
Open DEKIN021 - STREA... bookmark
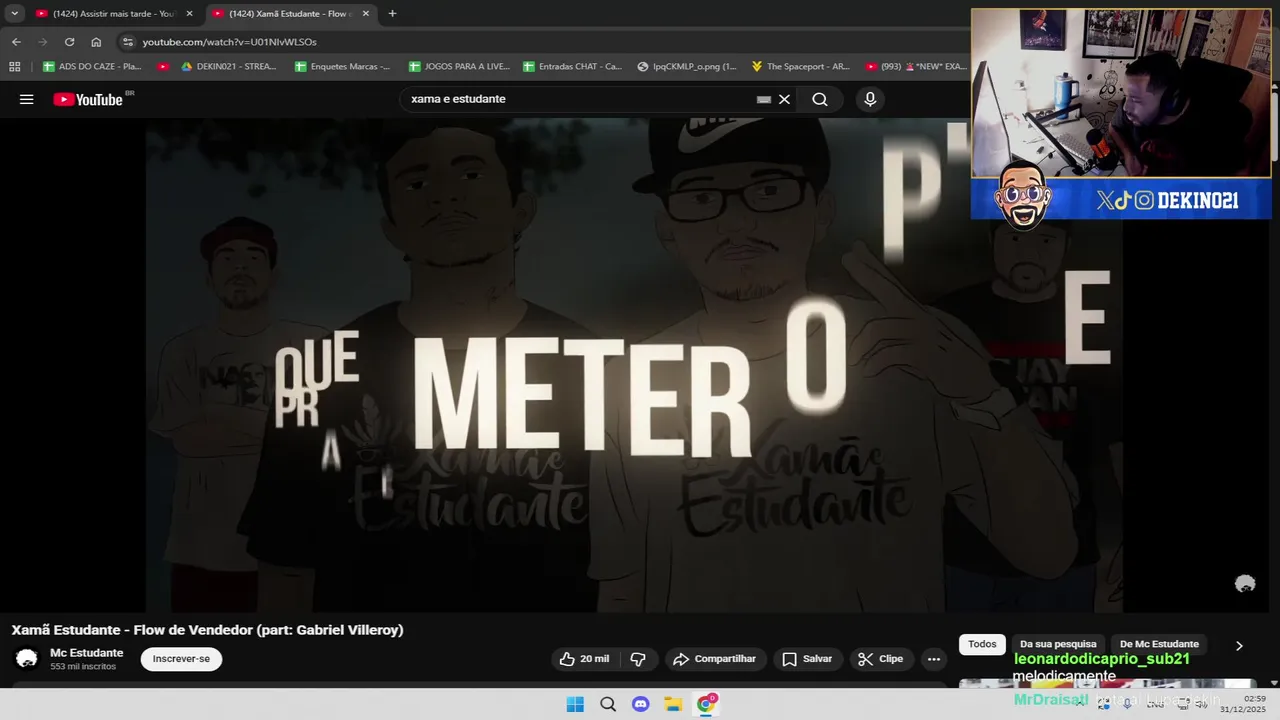[x=229, y=67]
